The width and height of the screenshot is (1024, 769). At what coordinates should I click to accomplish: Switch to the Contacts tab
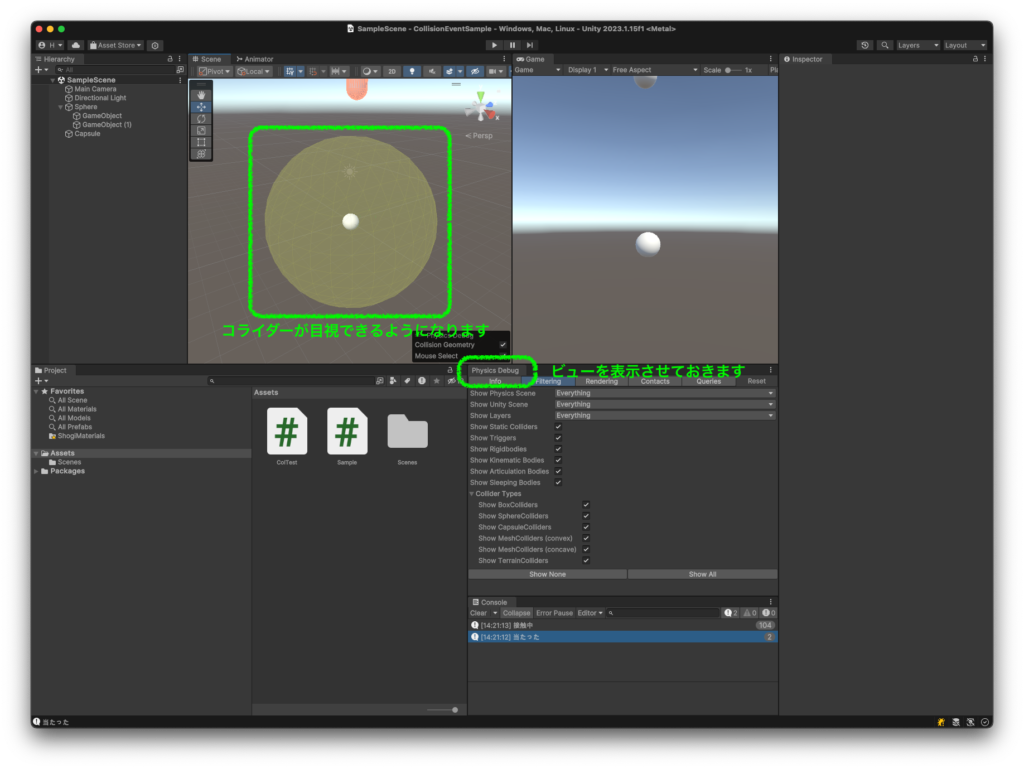coord(655,381)
